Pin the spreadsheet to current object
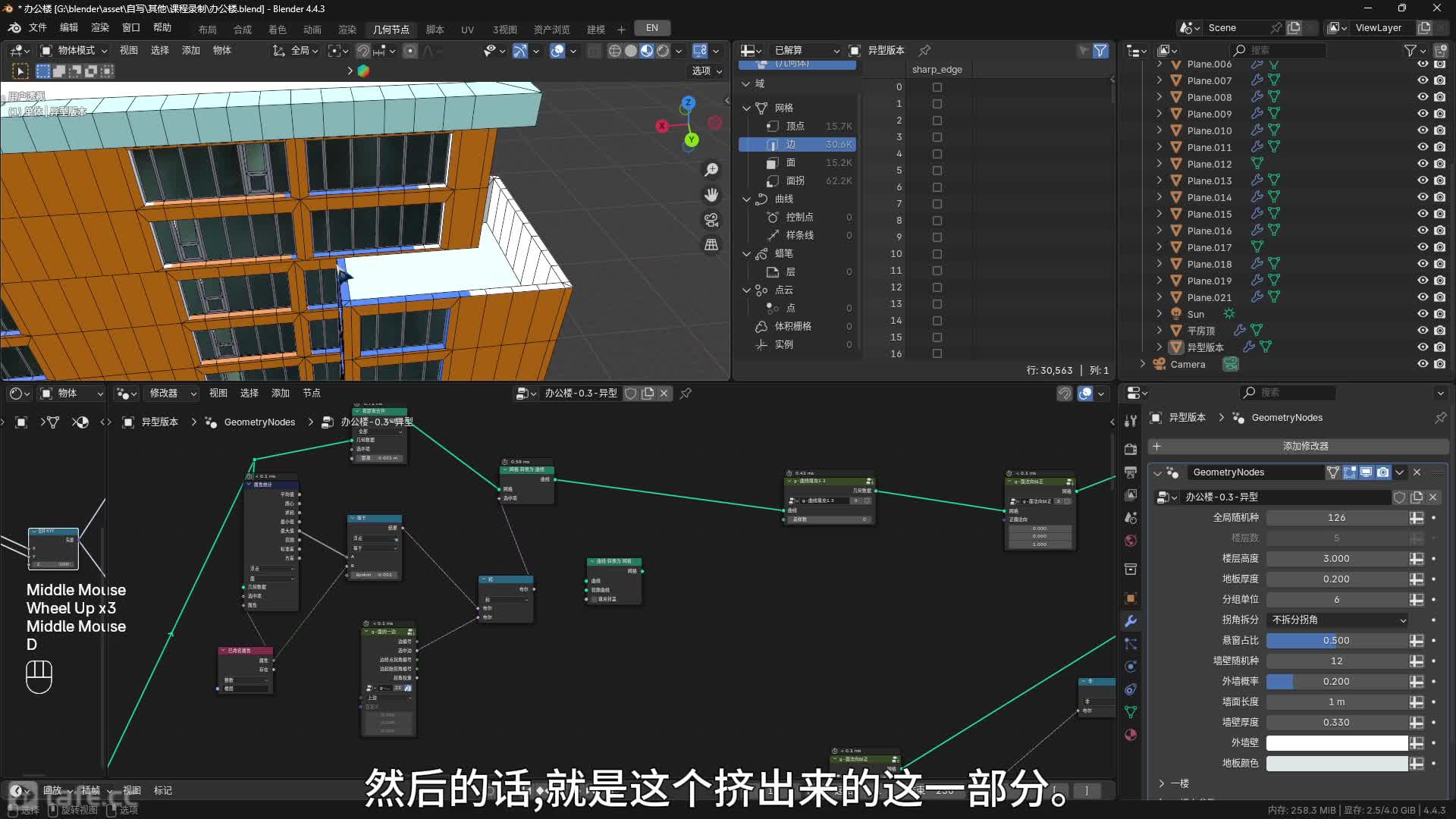The height and width of the screenshot is (819, 1456). pos(924,50)
